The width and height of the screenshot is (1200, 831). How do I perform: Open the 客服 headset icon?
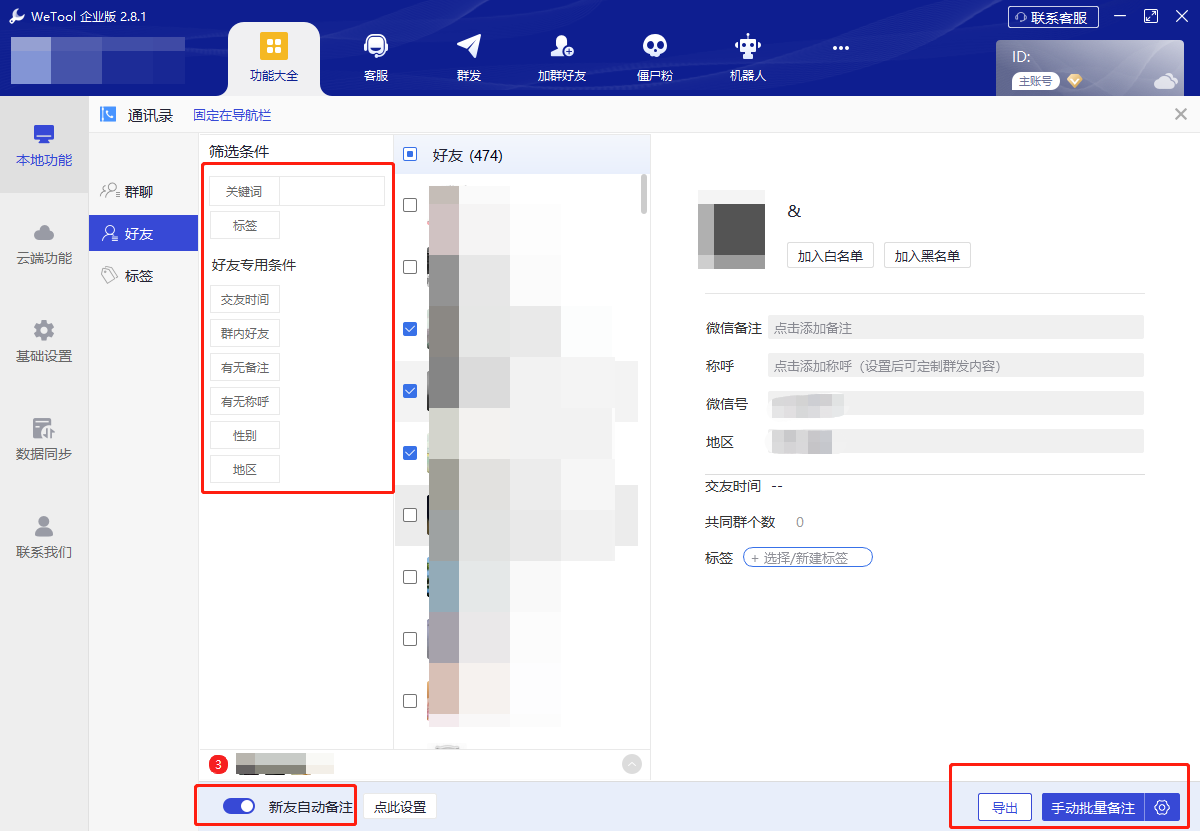(x=376, y=46)
